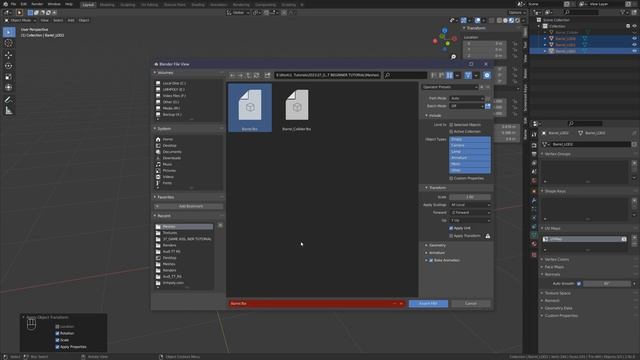
Task: Select the Select Box tool in viewport toolbar
Action: 9,32
